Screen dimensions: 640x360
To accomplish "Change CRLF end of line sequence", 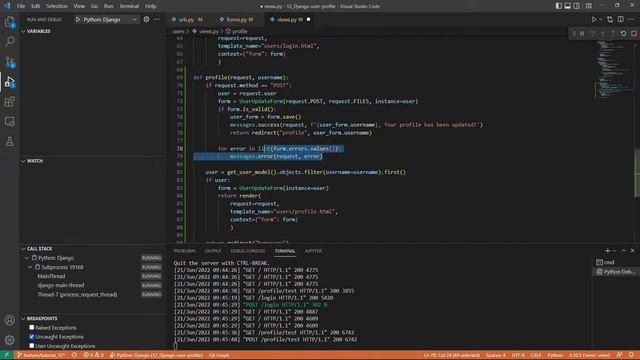I will [x=536, y=355].
